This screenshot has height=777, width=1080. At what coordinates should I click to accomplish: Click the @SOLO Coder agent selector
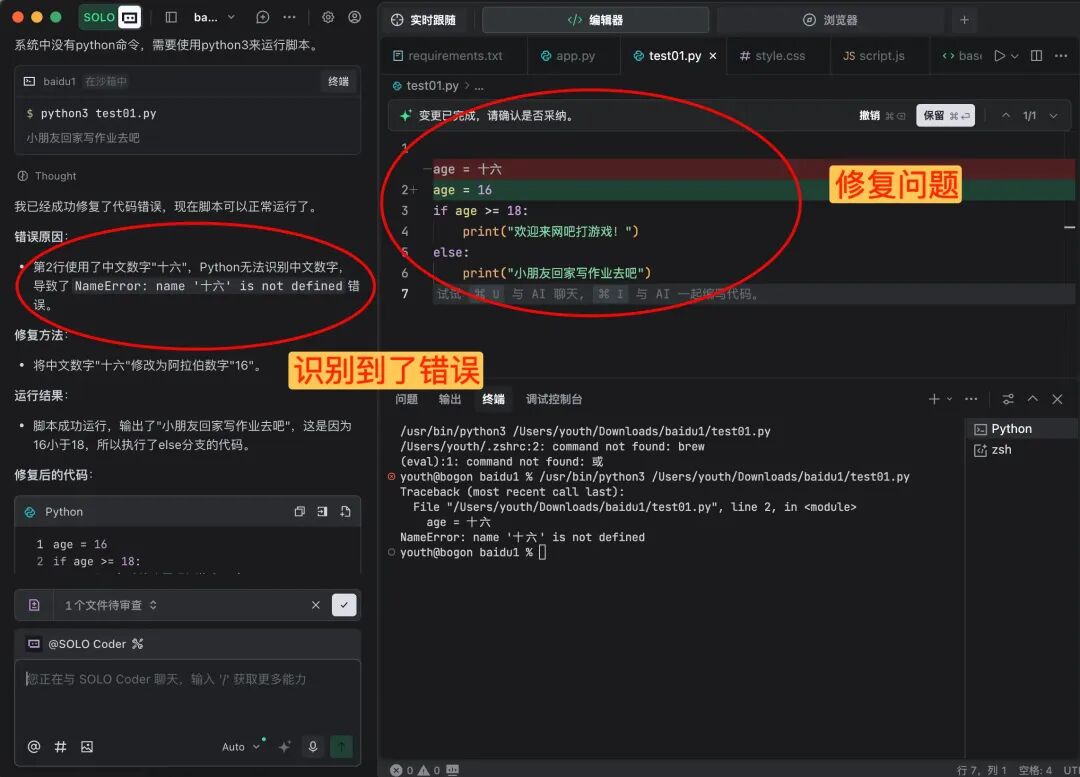85,644
